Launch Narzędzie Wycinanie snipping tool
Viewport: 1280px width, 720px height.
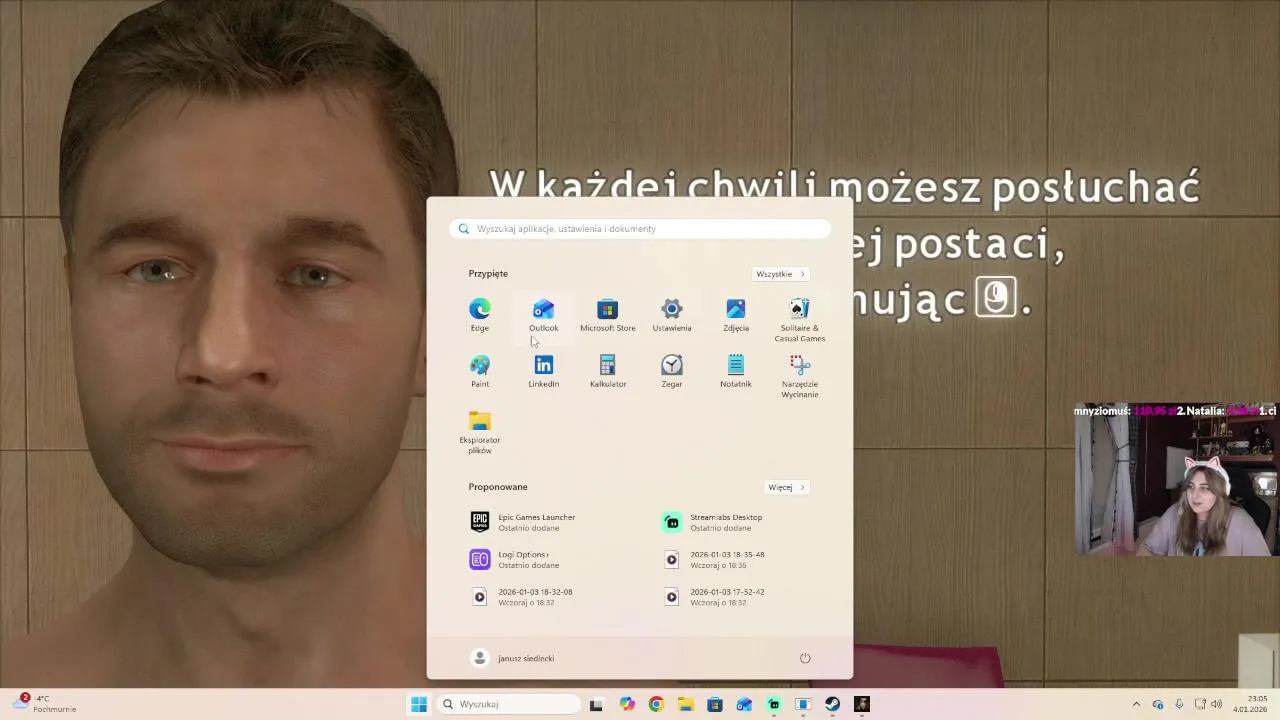tap(800, 376)
